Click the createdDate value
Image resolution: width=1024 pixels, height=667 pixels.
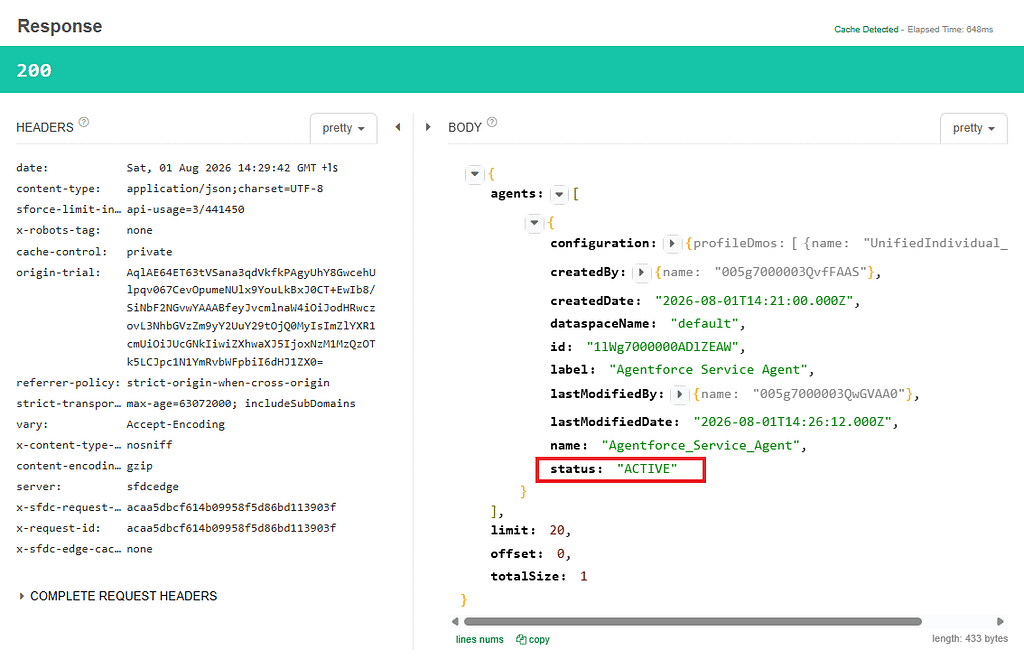click(754, 301)
